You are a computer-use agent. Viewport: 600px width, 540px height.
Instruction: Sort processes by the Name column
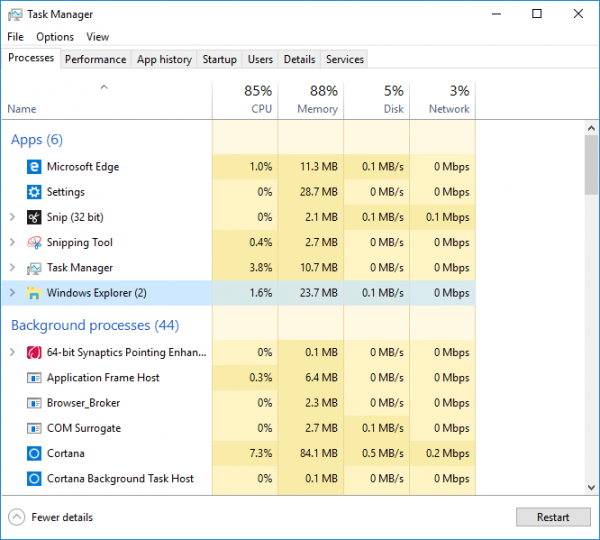(x=107, y=100)
